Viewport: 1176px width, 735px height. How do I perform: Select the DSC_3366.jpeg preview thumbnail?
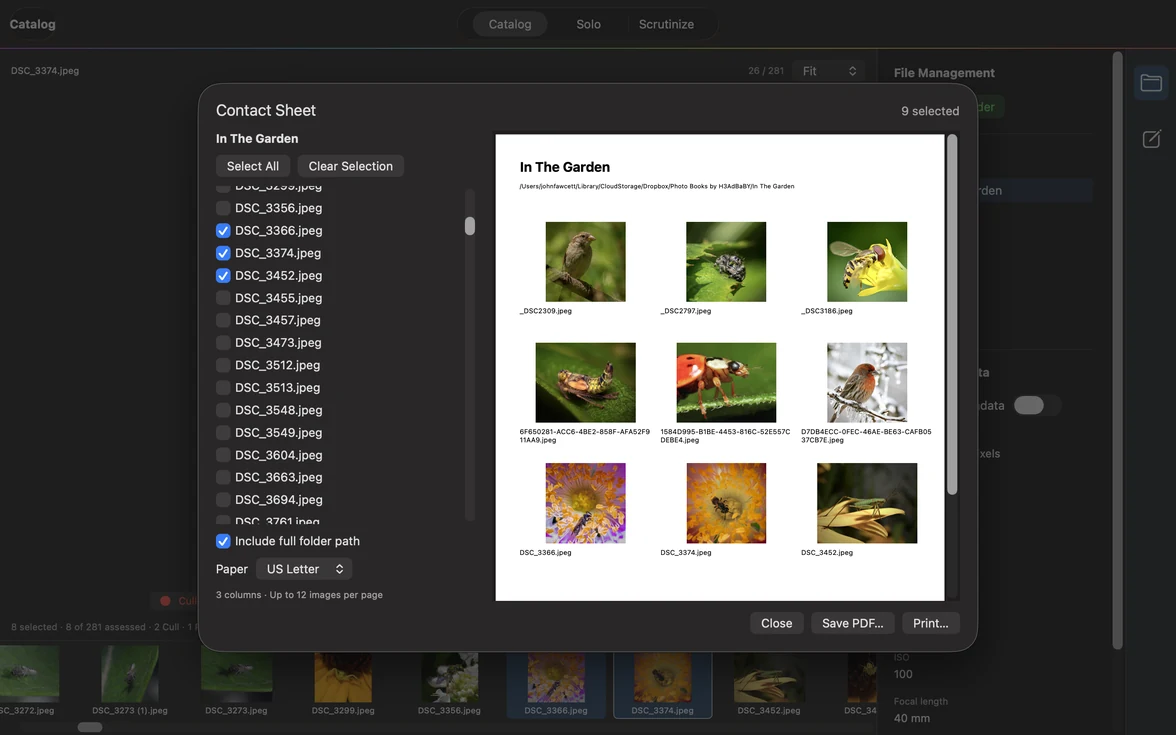(585, 503)
